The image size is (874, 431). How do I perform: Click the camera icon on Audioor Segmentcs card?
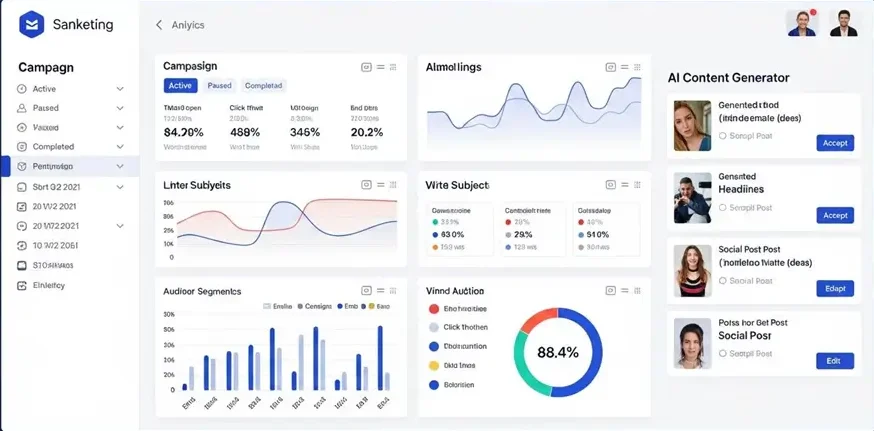(366, 290)
